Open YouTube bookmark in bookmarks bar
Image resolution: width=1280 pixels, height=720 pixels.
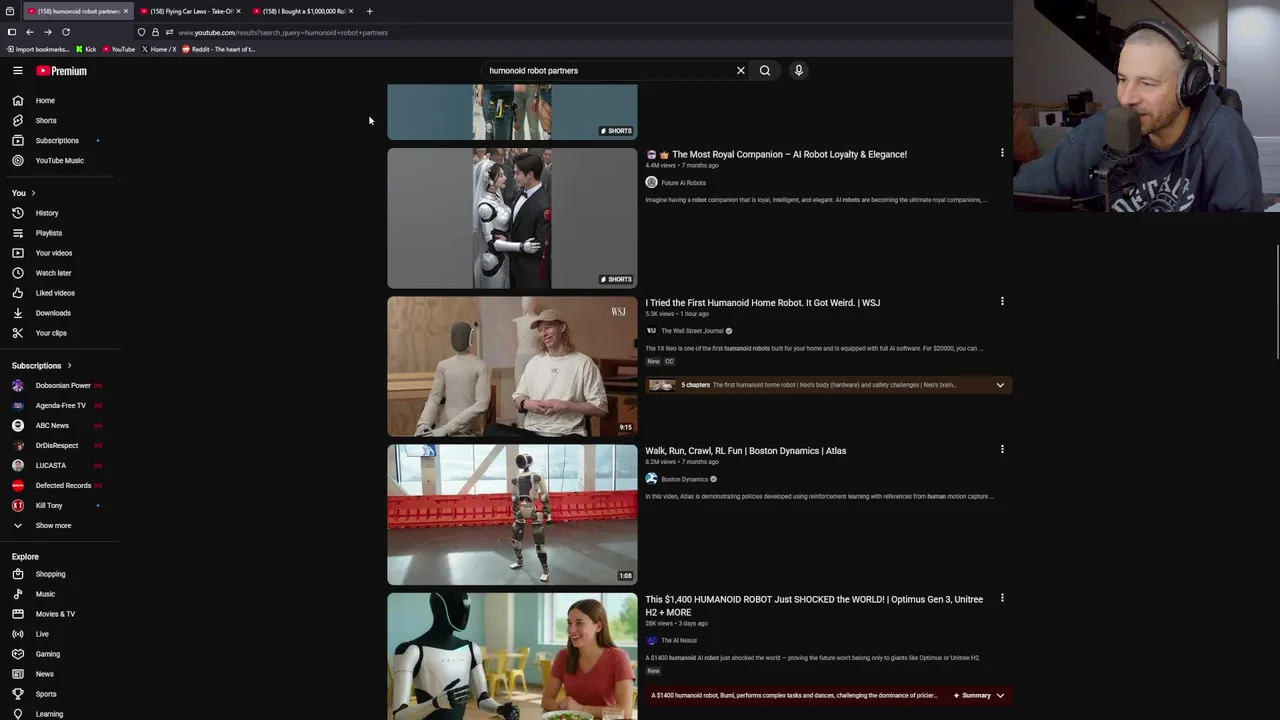point(118,49)
